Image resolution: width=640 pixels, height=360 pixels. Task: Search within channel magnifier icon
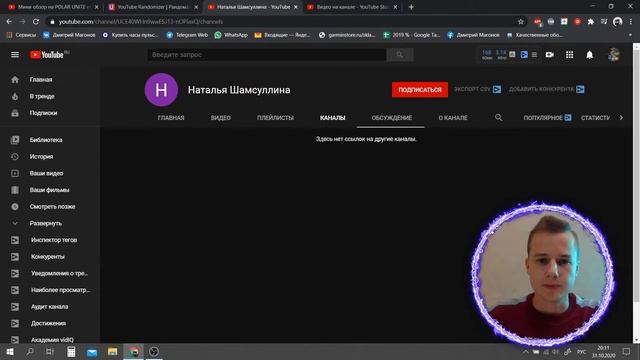(498, 118)
